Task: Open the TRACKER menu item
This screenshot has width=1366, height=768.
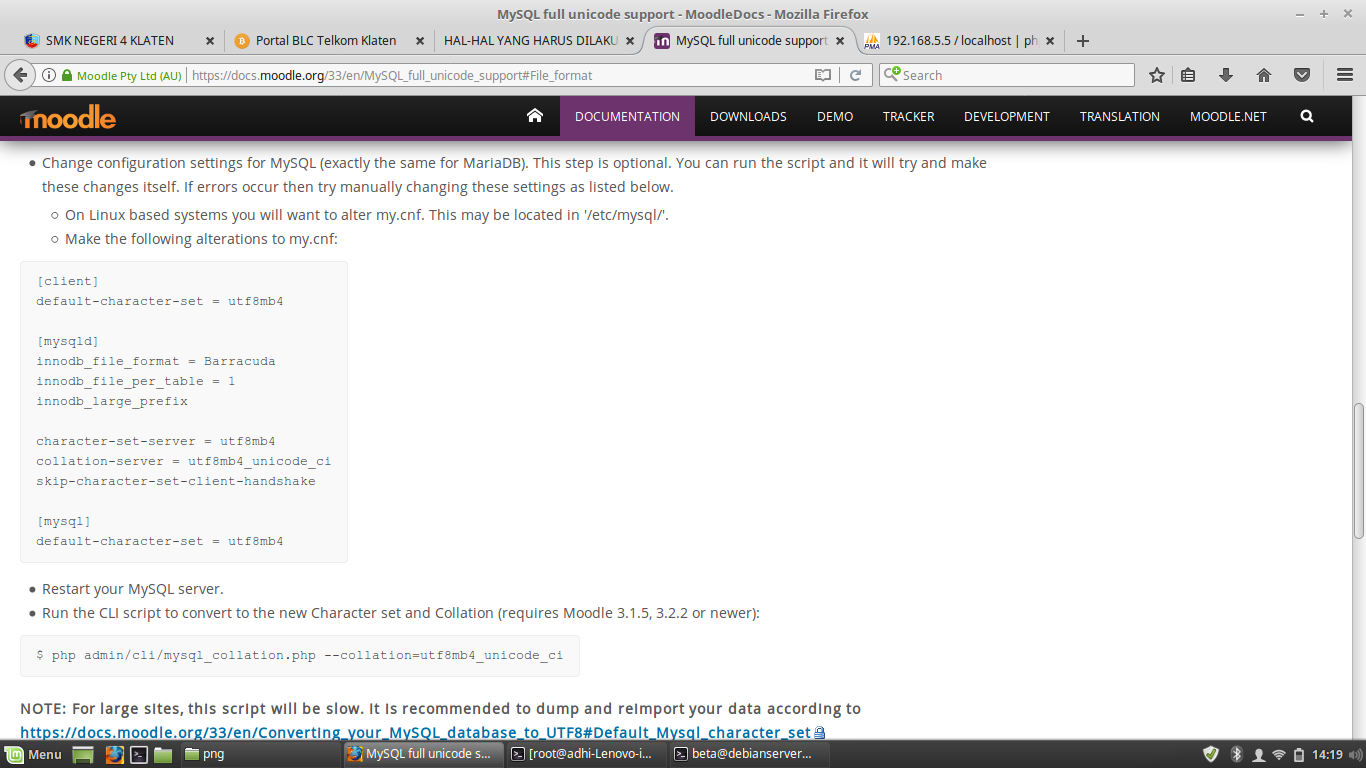Action: click(x=908, y=116)
